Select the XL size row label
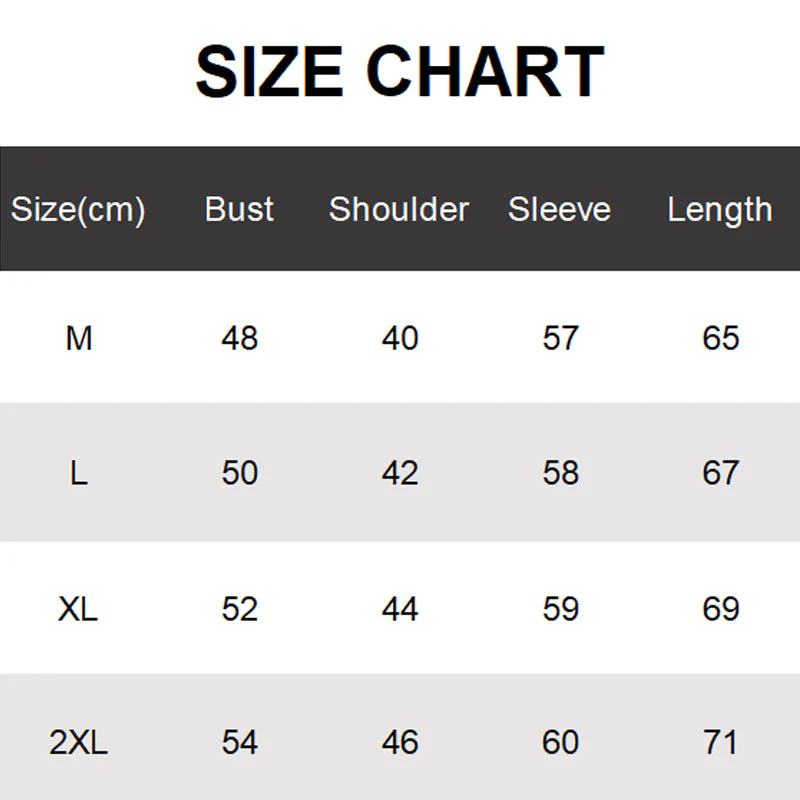 click(x=78, y=608)
